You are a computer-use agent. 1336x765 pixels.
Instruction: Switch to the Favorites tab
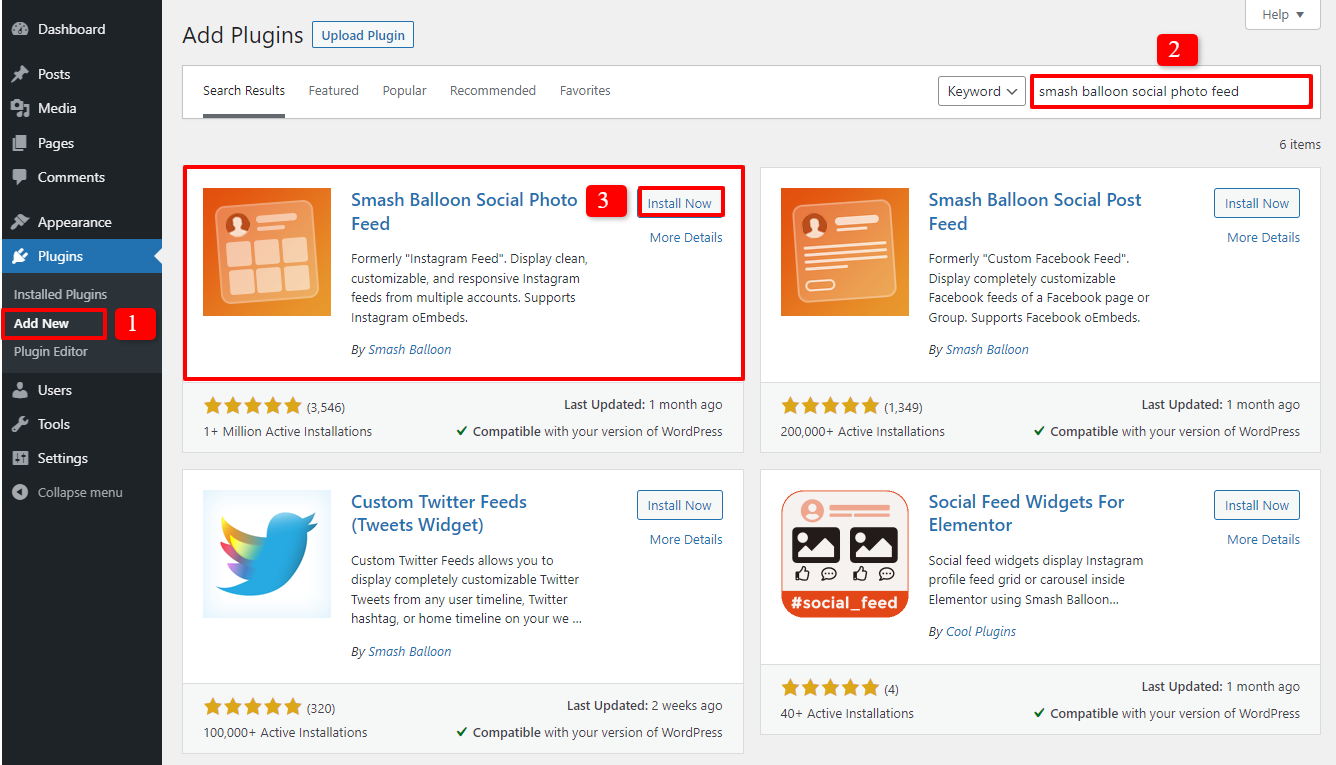pos(585,91)
